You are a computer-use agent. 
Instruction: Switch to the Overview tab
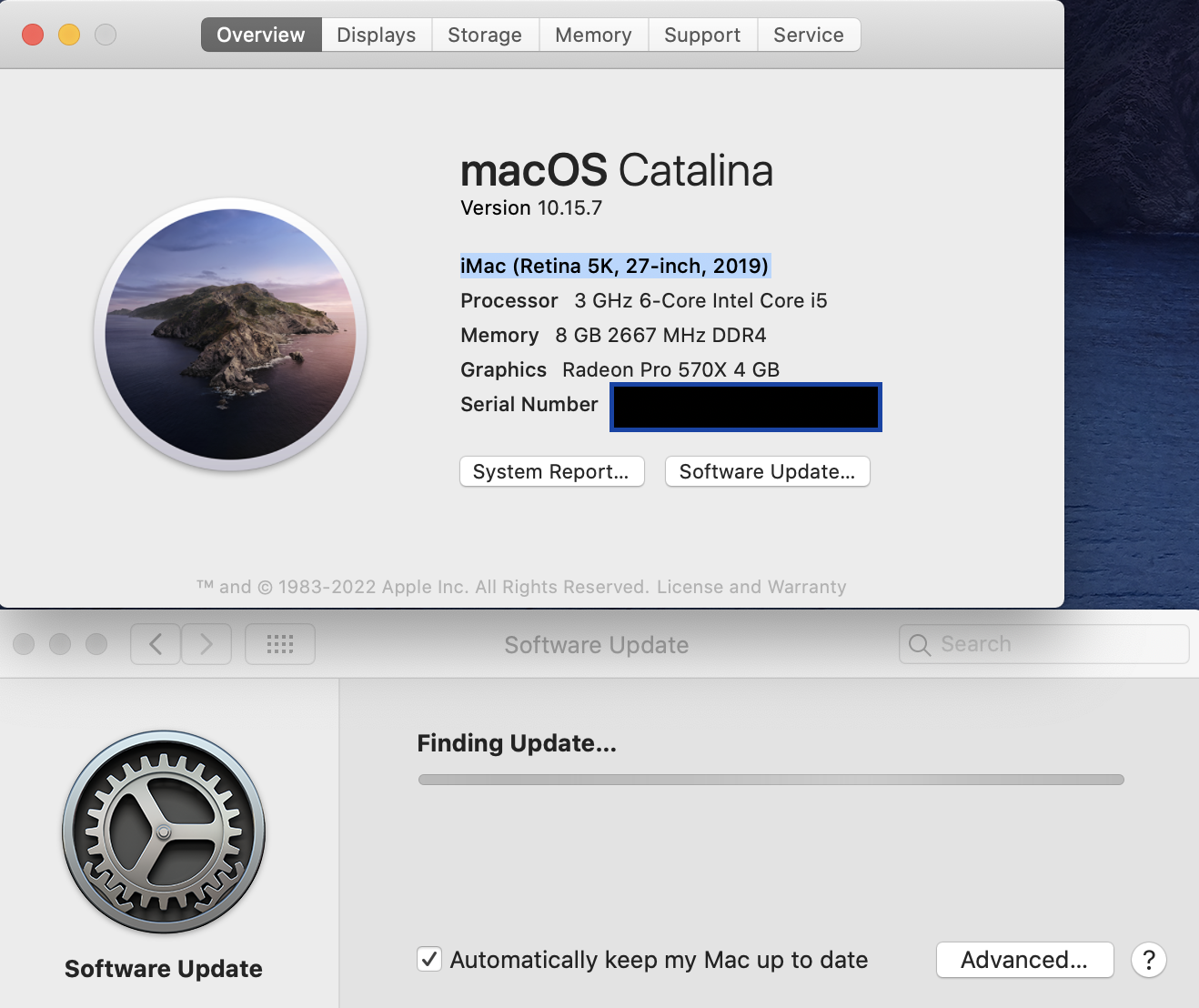point(261,35)
